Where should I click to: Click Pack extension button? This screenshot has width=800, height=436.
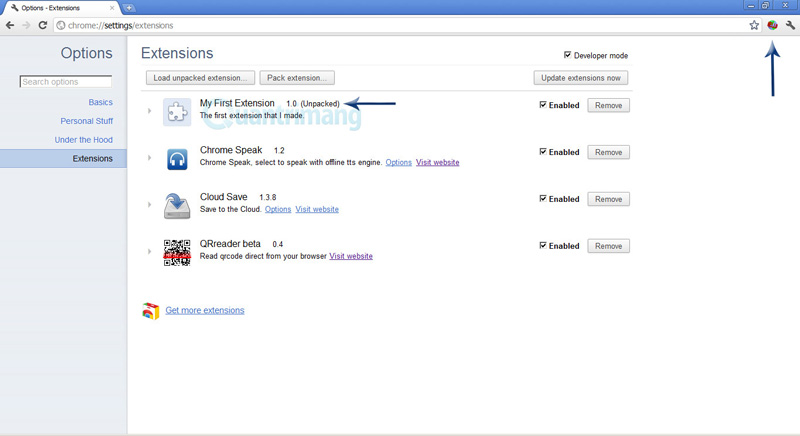coord(297,78)
